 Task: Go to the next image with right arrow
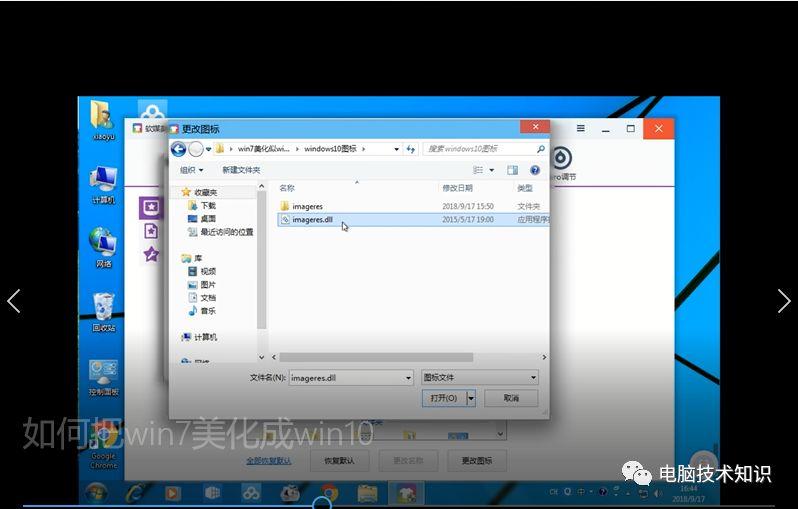(784, 301)
